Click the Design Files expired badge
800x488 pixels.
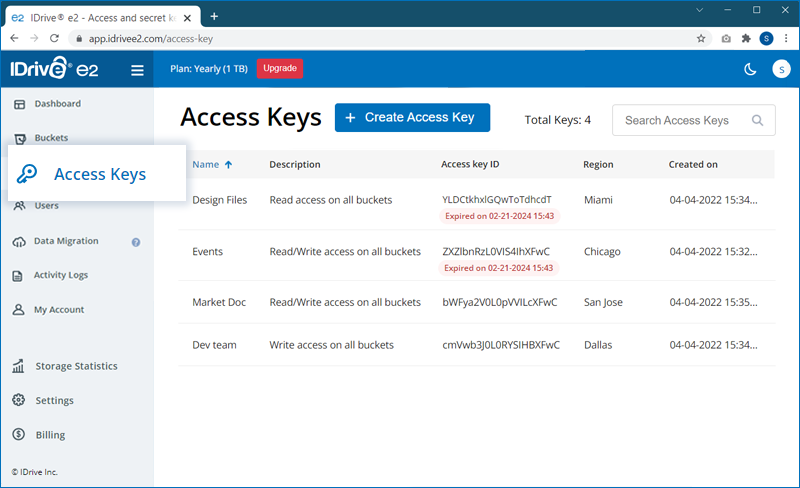click(x=499, y=216)
